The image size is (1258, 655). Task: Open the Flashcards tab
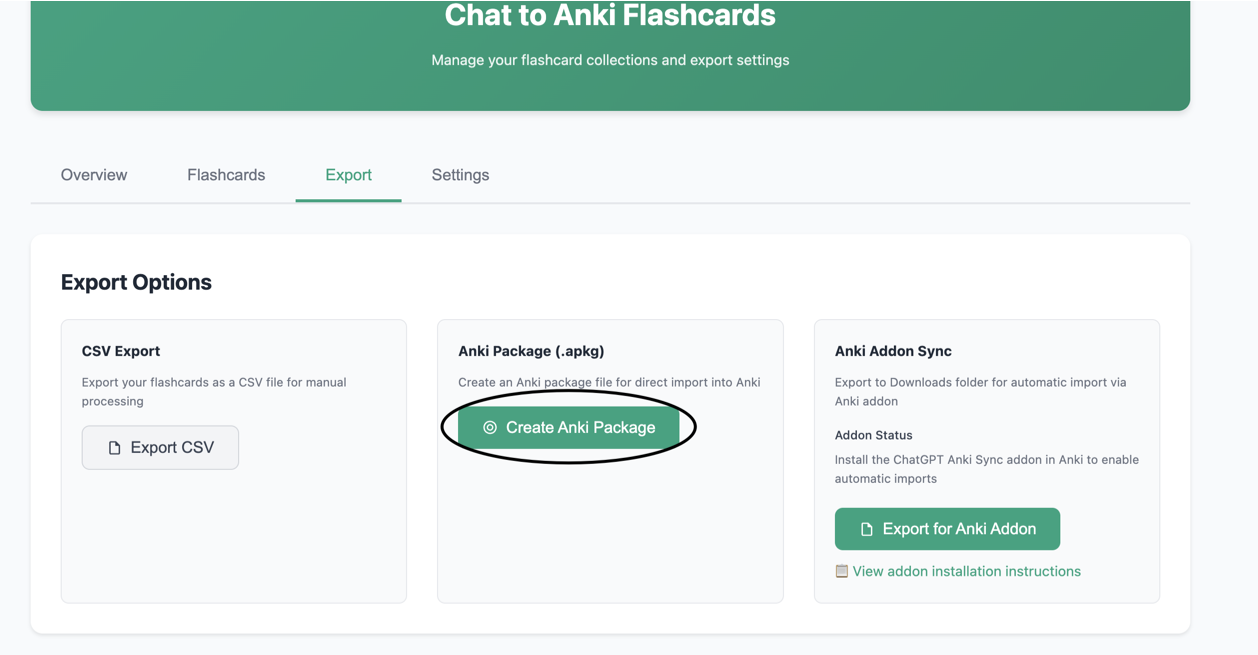click(x=226, y=175)
